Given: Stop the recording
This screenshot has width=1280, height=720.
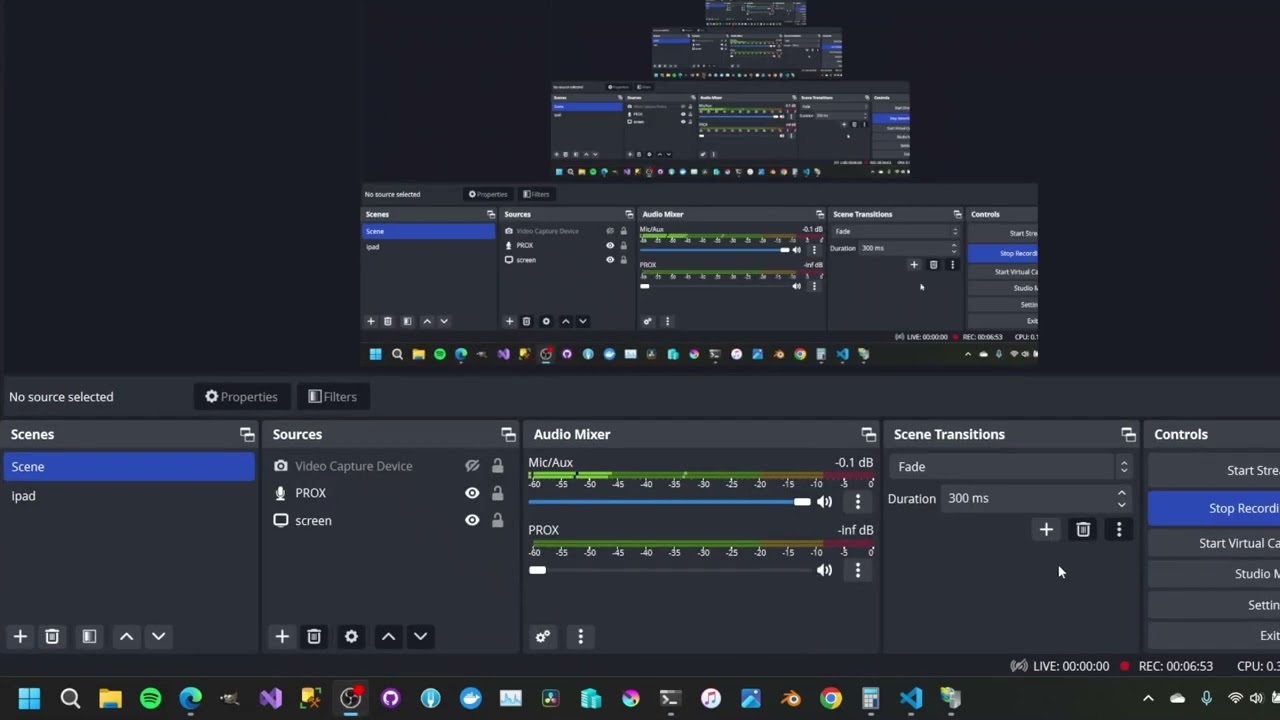Looking at the screenshot, I should [1214, 508].
